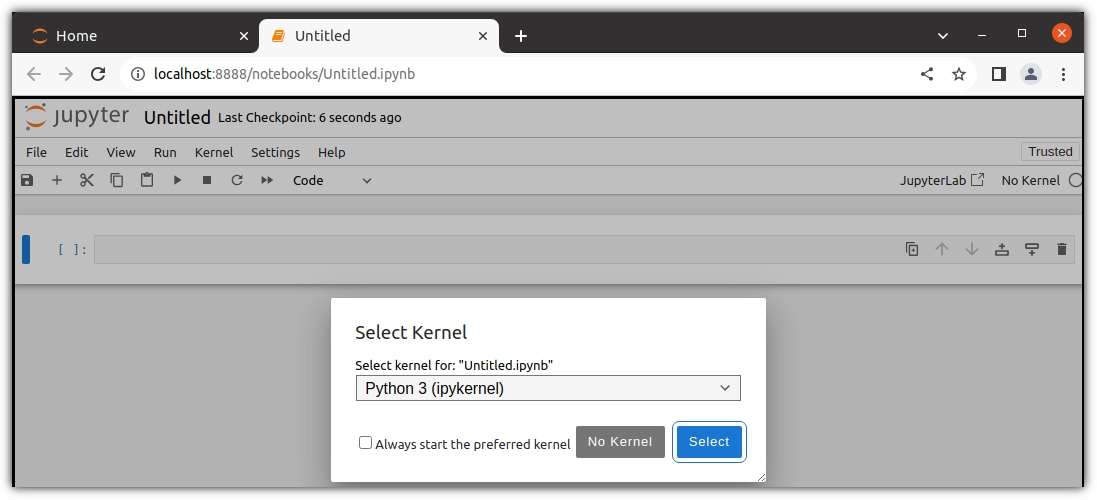The width and height of the screenshot is (1097, 500).
Task: Click the dialog resize handle corner
Action: [761, 477]
